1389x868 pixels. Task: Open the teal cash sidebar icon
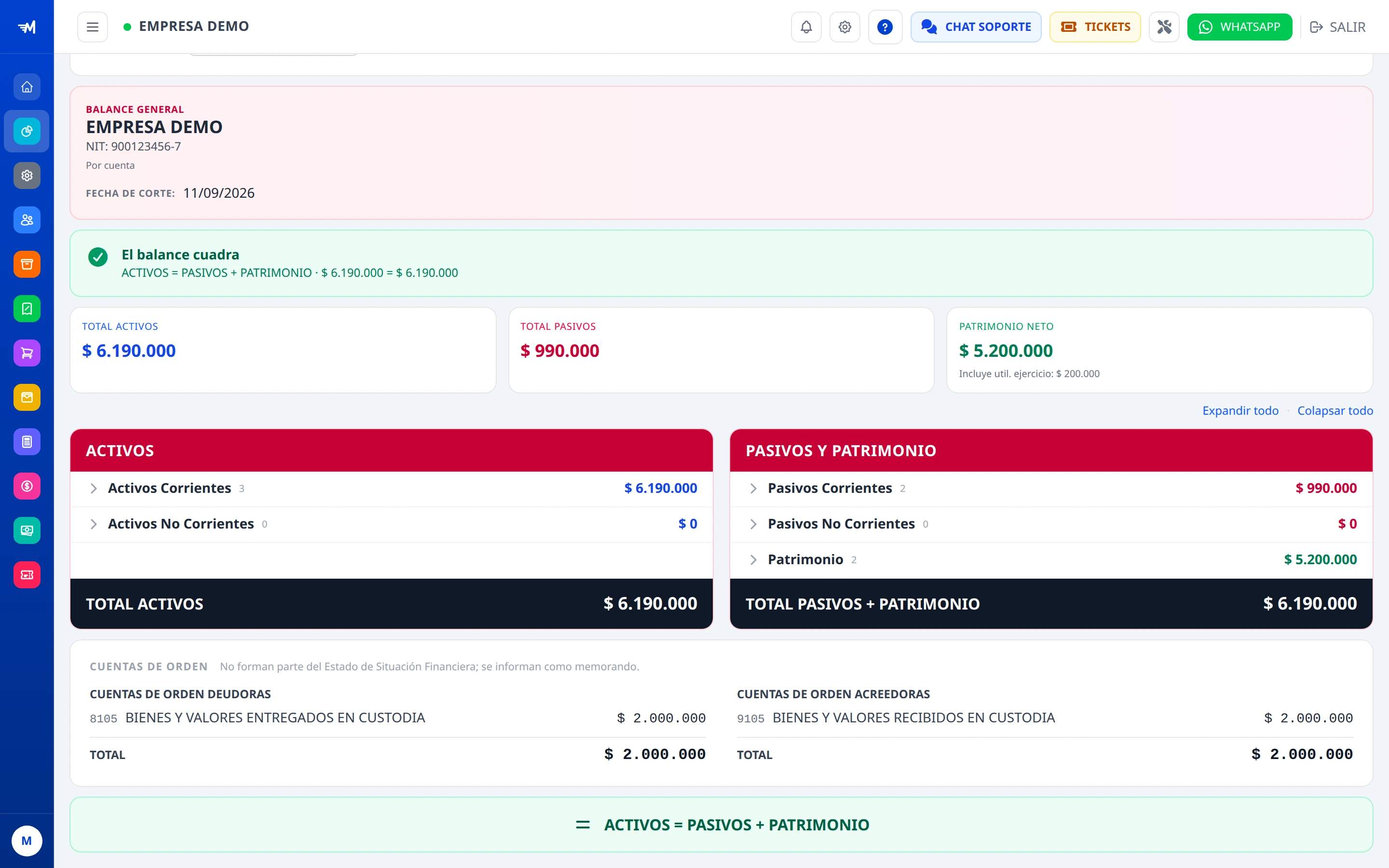pos(27,530)
